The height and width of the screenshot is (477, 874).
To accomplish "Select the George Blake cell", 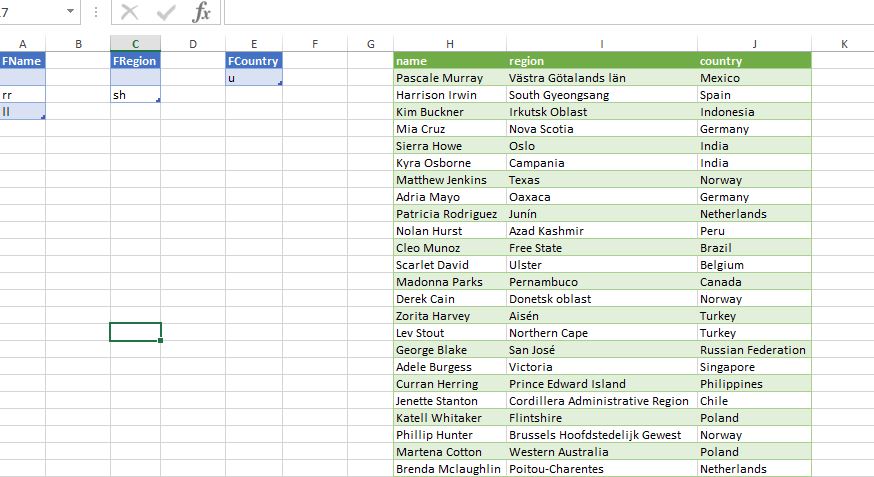I will 450,350.
